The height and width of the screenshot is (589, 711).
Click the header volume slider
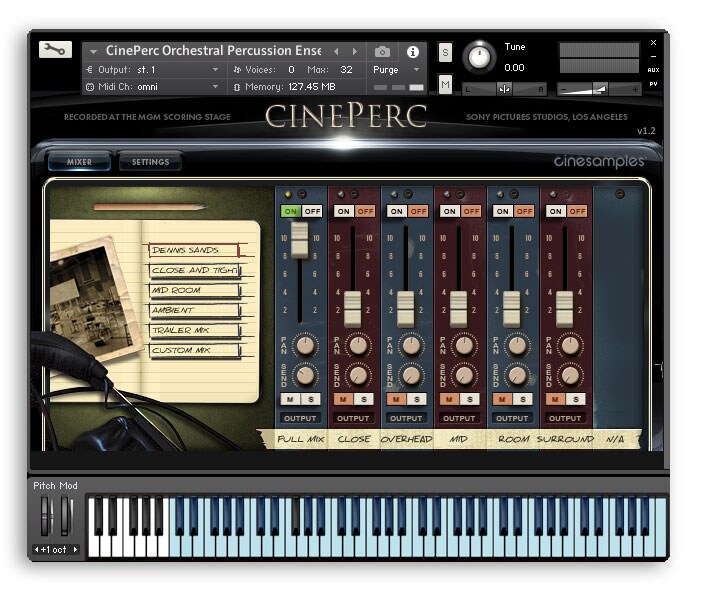point(598,89)
